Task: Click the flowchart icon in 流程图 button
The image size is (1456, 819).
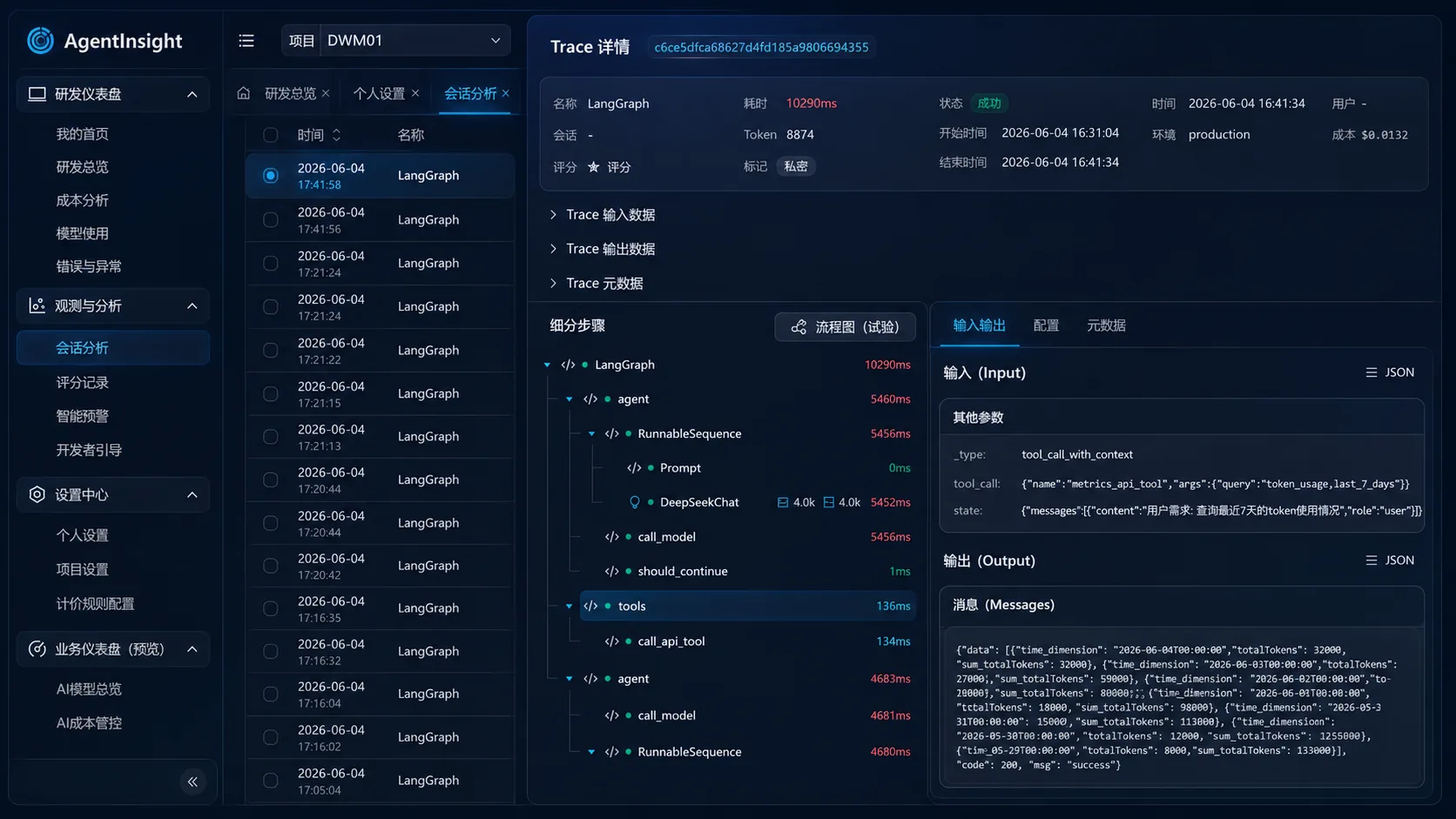Action: (799, 327)
